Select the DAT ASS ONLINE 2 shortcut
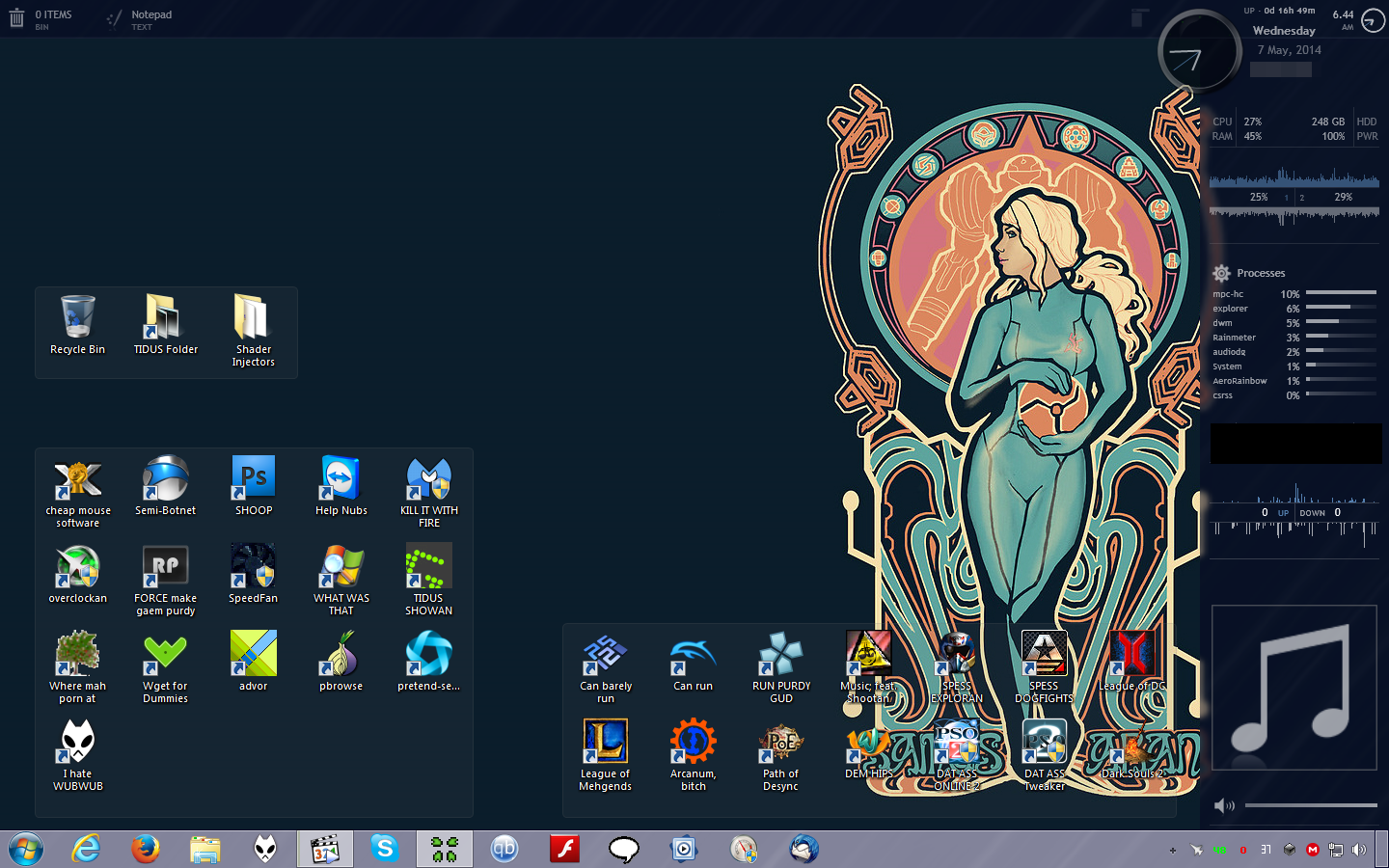This screenshot has width=1389, height=868. [957, 756]
